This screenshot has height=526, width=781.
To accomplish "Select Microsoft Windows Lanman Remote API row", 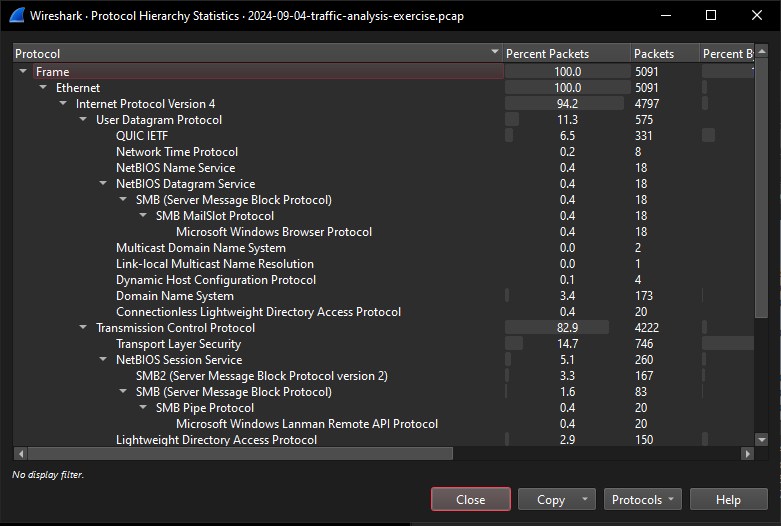I will coord(383,423).
